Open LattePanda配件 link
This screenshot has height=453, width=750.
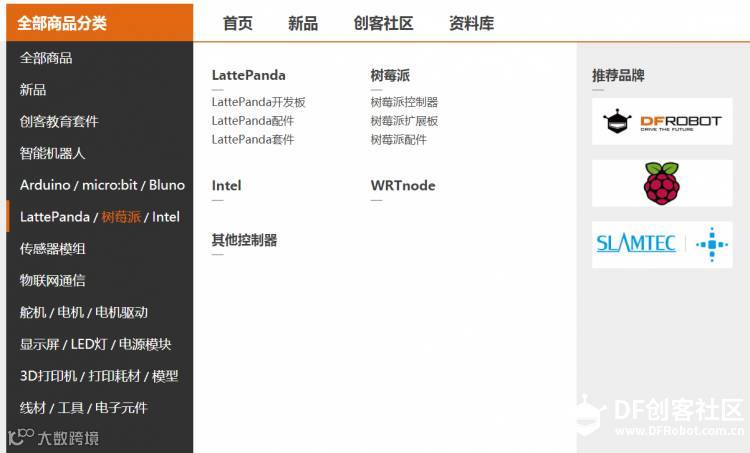(x=253, y=121)
